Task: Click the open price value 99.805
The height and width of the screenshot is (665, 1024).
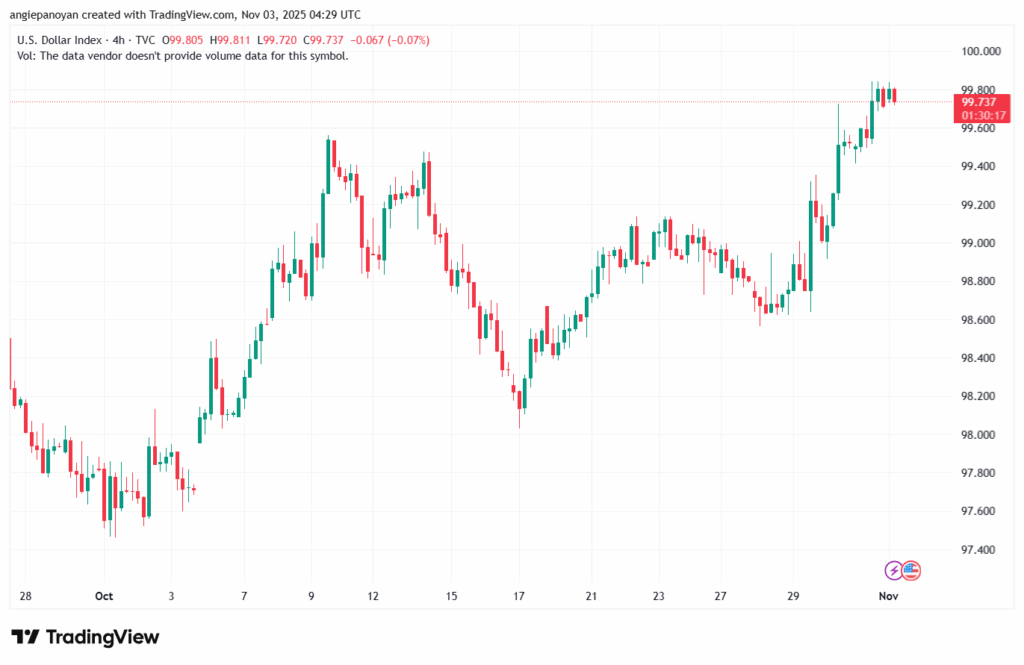Action: (x=185, y=39)
